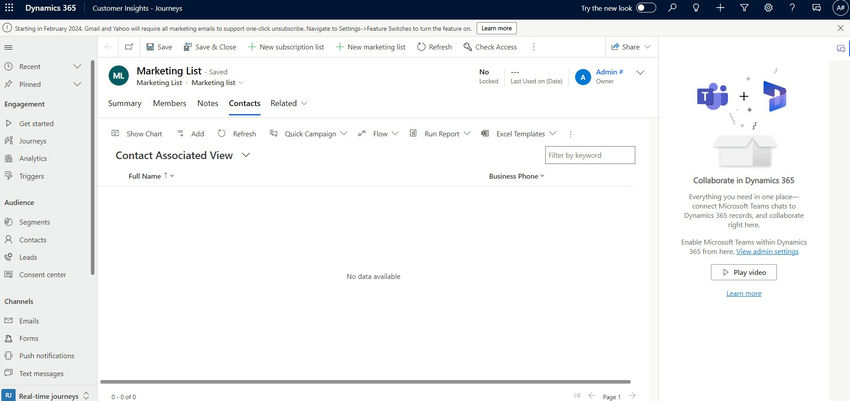Open Contacts in sidebar
This screenshot has height=401, width=850.
tap(33, 240)
